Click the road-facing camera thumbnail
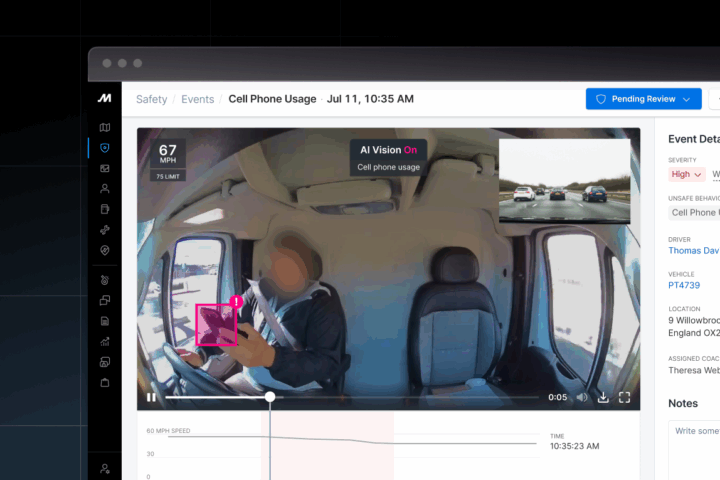The width and height of the screenshot is (720, 480). click(x=564, y=181)
